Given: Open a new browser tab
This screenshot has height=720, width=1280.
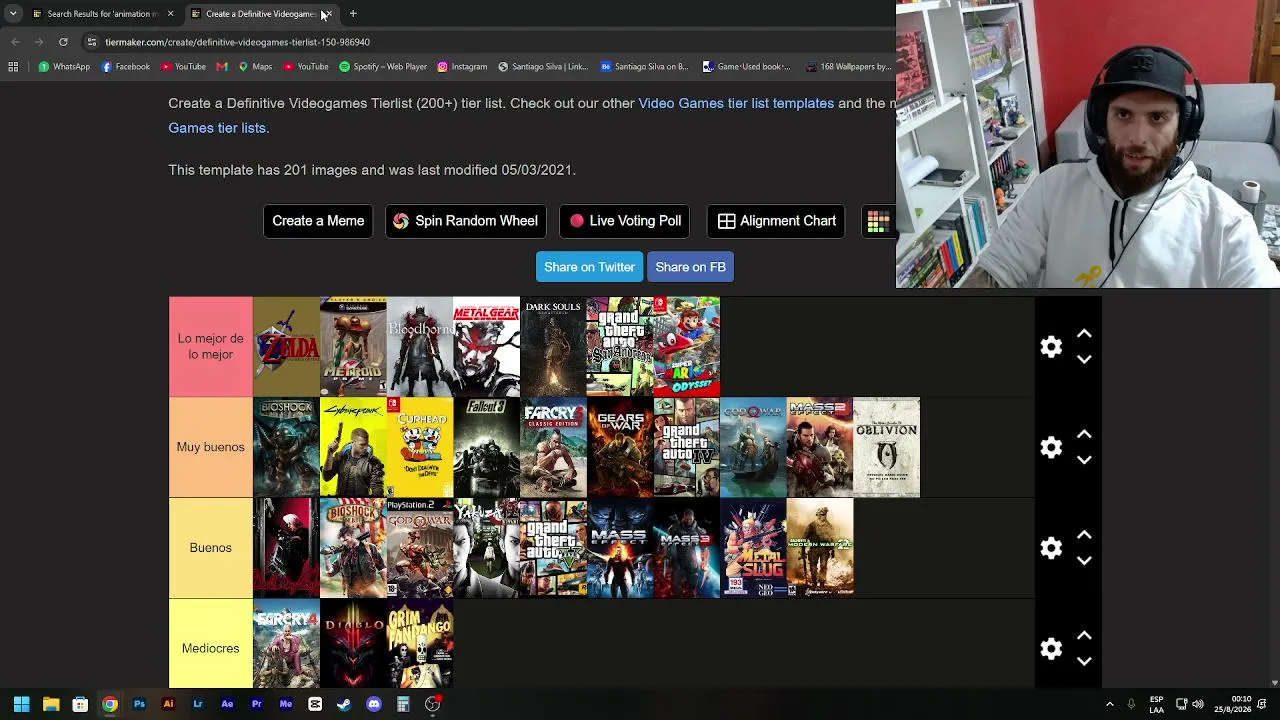Looking at the screenshot, I should tap(353, 14).
